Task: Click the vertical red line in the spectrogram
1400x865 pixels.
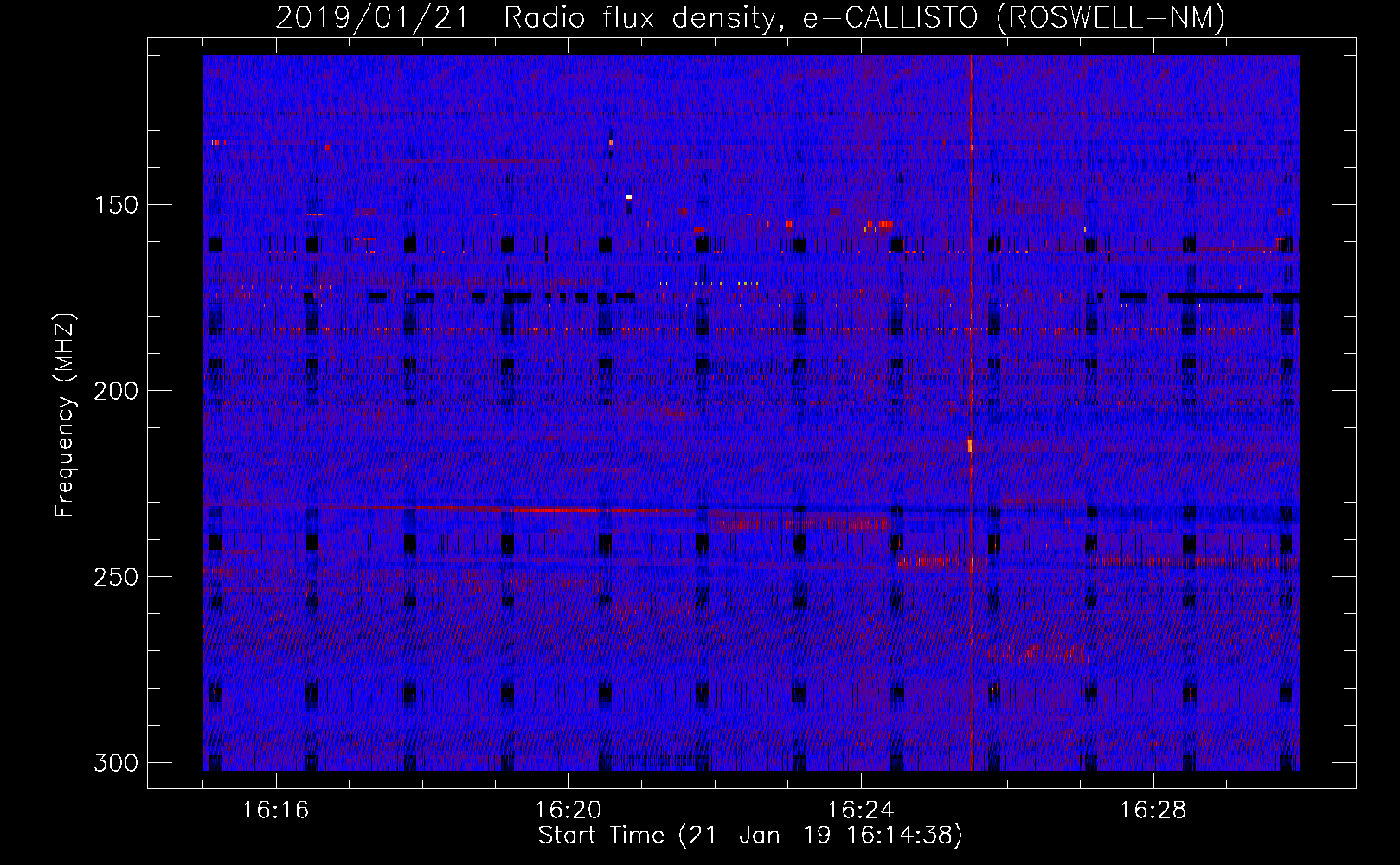Action: click(x=971, y=413)
